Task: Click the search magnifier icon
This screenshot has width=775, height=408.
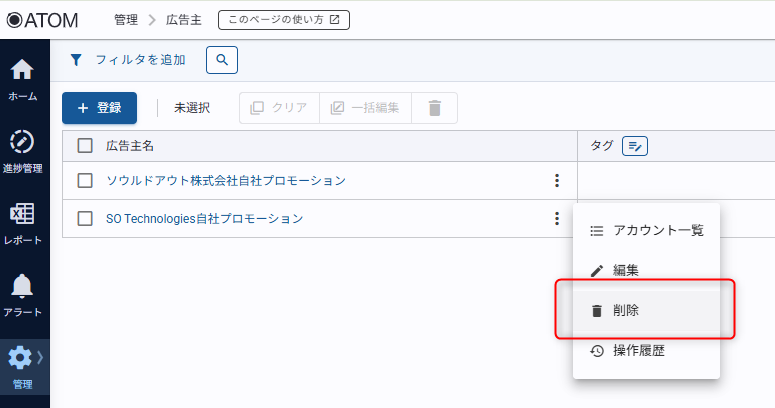Action: (222, 60)
